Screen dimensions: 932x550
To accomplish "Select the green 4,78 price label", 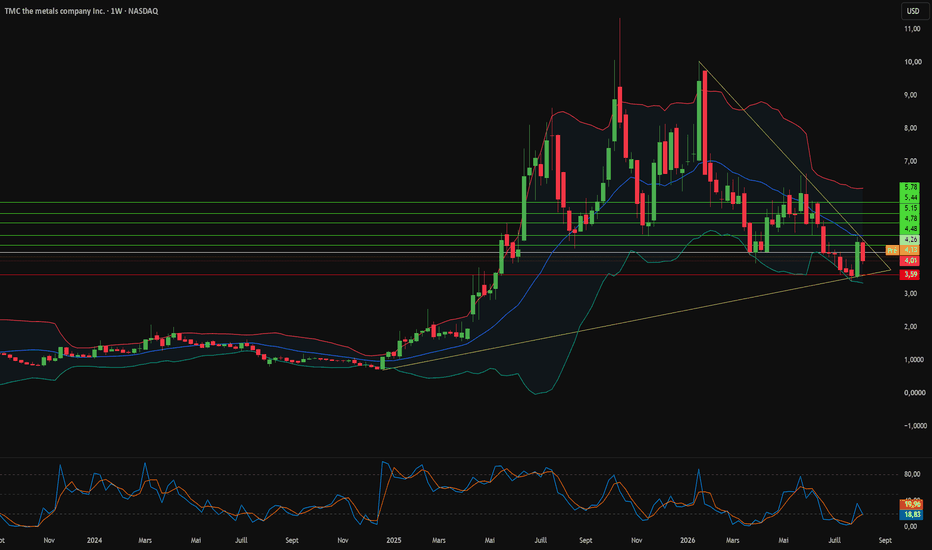I will pyautogui.click(x=910, y=218).
